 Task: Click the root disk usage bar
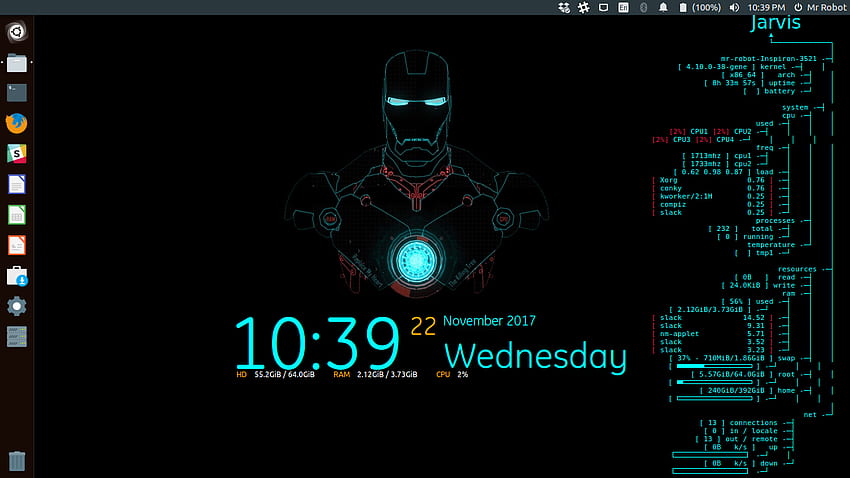(x=714, y=382)
